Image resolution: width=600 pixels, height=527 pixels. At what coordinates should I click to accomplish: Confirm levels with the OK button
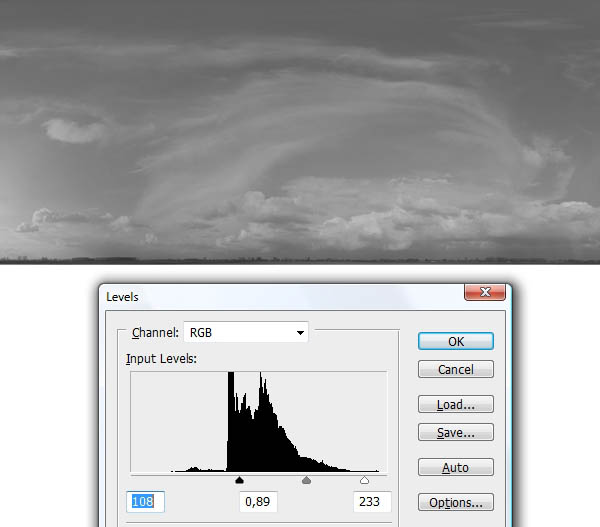(x=456, y=341)
